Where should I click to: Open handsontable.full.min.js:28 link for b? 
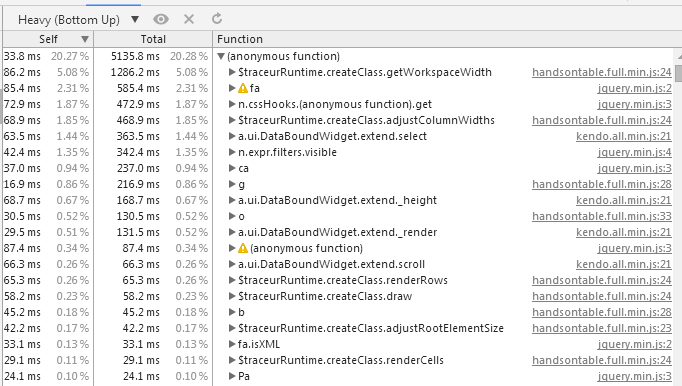(602, 312)
